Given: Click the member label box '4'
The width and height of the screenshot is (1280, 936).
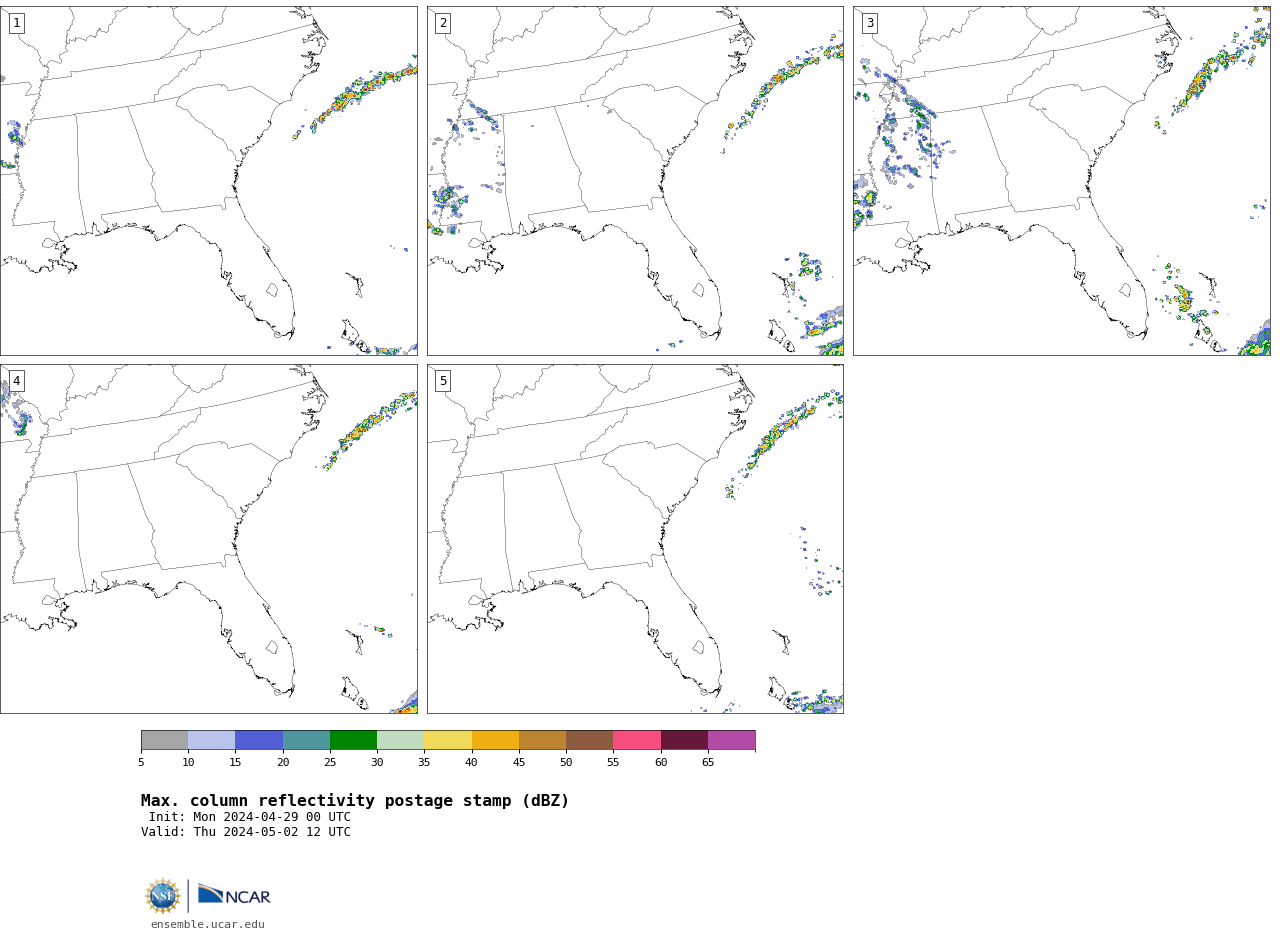Looking at the screenshot, I should pyautogui.click(x=16, y=381).
